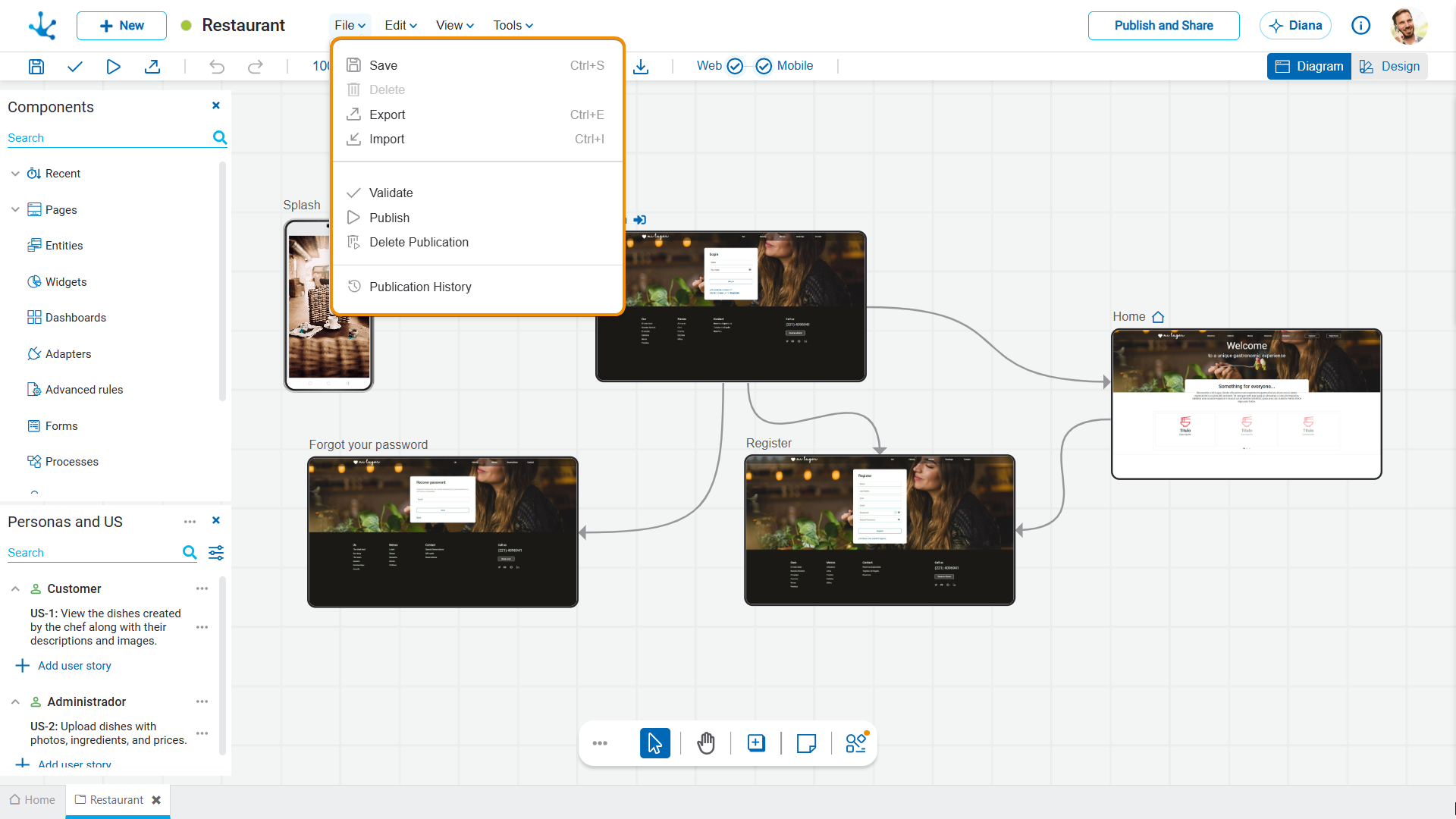The width and height of the screenshot is (1456, 819).
Task: Open Personas and US filter settings icon
Action: click(x=216, y=552)
